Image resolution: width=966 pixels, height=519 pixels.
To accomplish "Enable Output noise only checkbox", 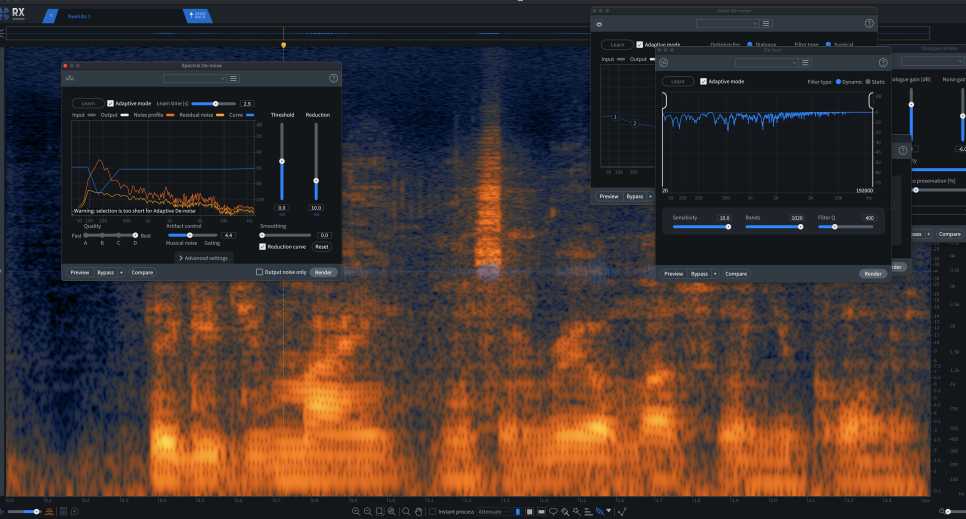I will [x=259, y=272].
